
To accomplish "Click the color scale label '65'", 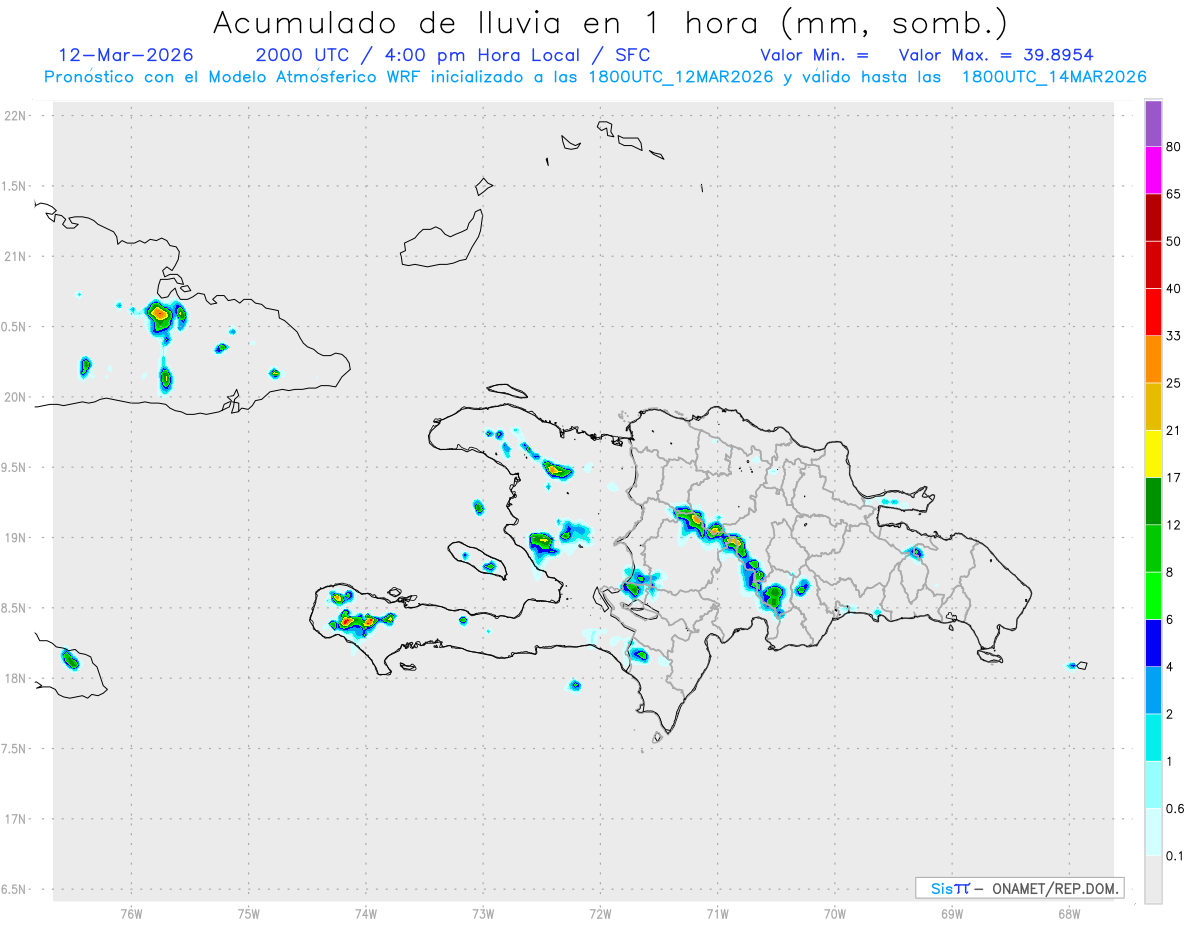I will 1174,194.
